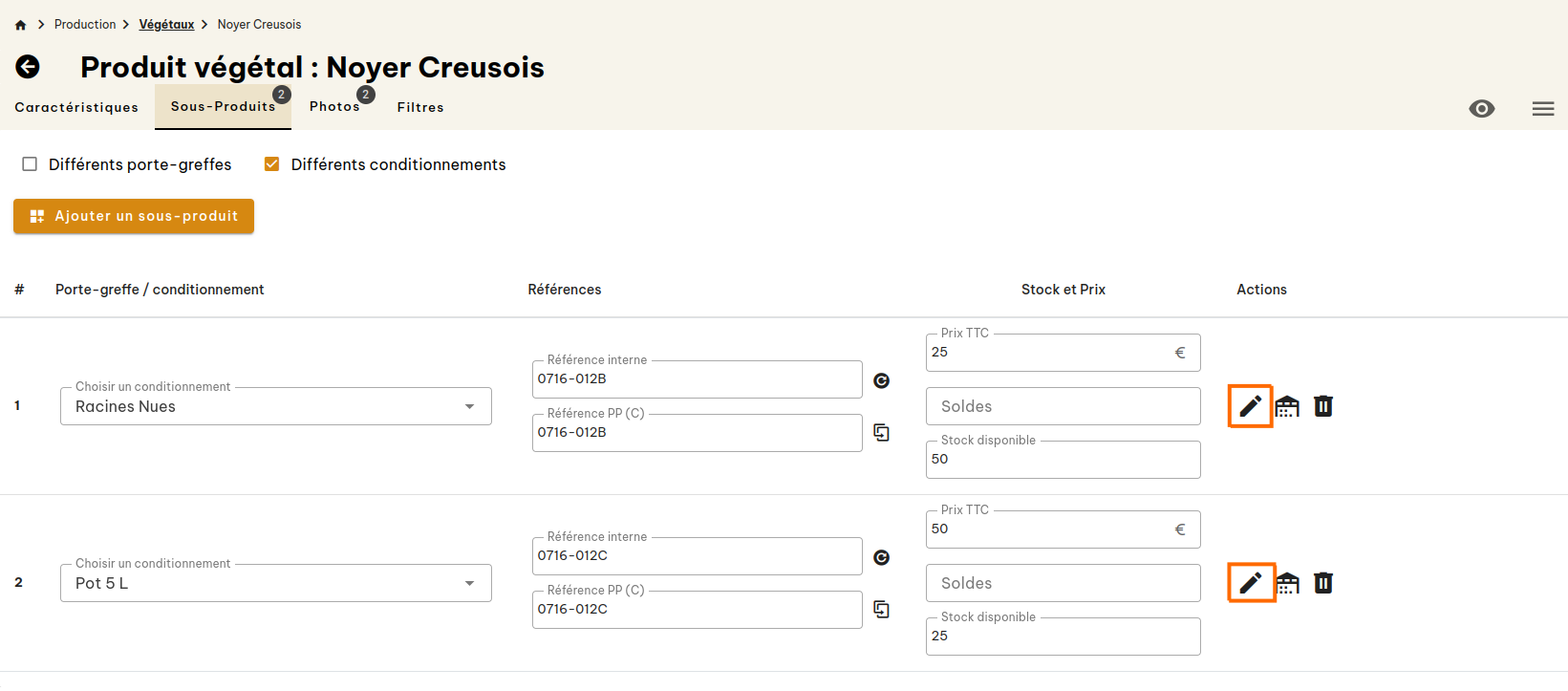
Task: Switch to the Photos tab
Action: (x=333, y=106)
